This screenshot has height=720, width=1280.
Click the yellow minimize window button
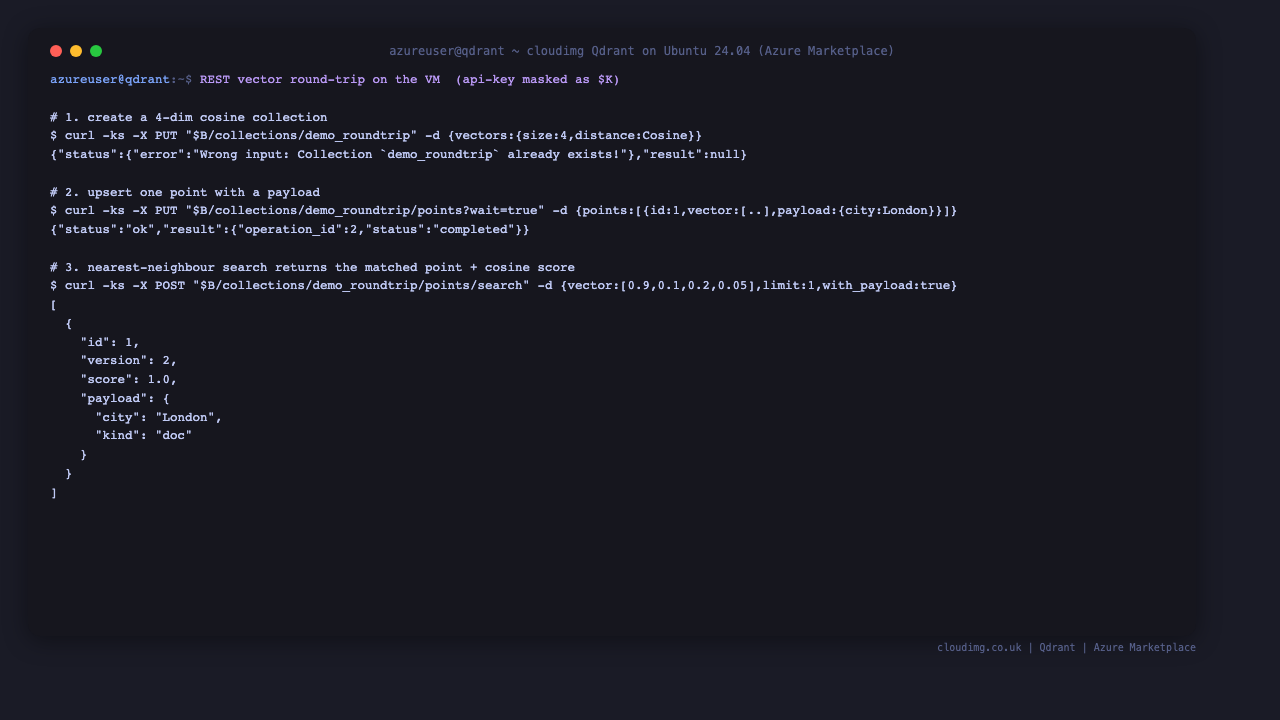[x=76, y=51]
